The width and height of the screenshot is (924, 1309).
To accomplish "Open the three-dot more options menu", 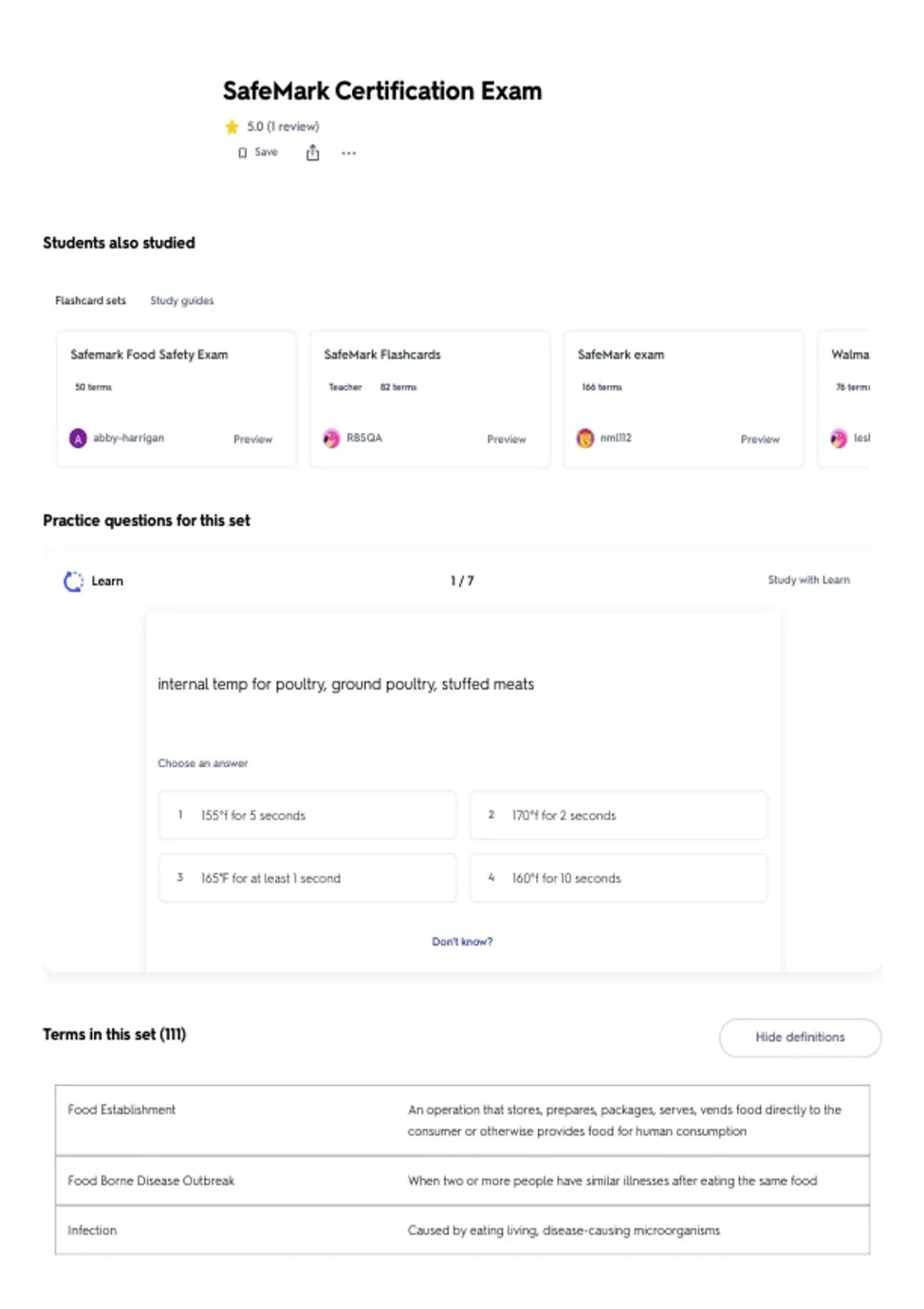I will tap(349, 153).
